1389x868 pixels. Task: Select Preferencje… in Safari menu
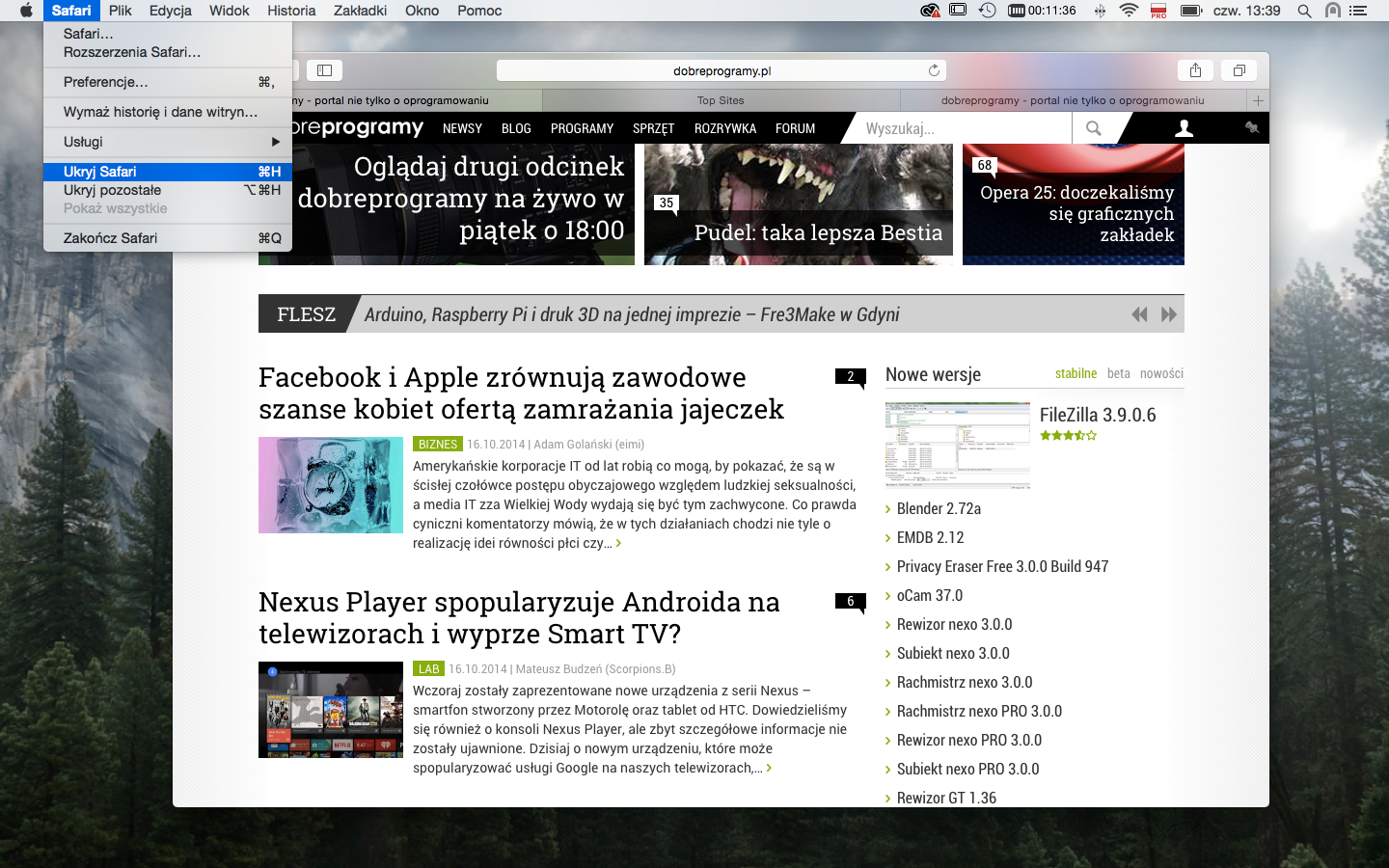[168, 82]
